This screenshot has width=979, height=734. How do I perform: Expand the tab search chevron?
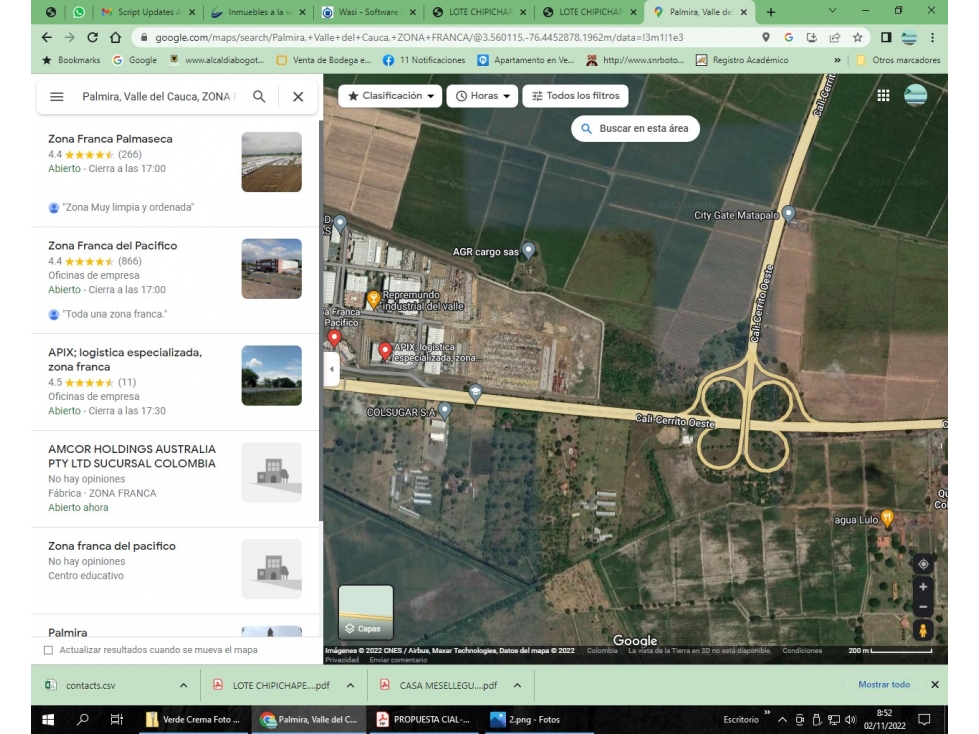(832, 11)
